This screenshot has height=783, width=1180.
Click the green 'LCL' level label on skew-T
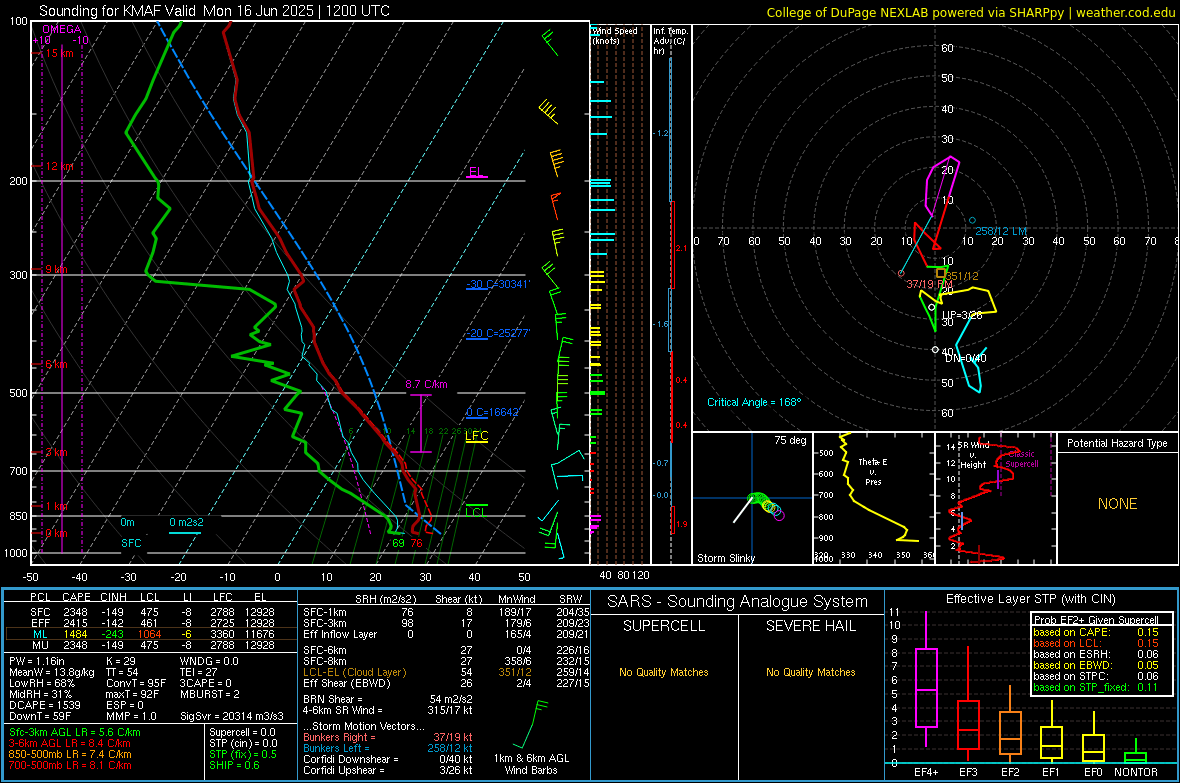pyautogui.click(x=476, y=512)
